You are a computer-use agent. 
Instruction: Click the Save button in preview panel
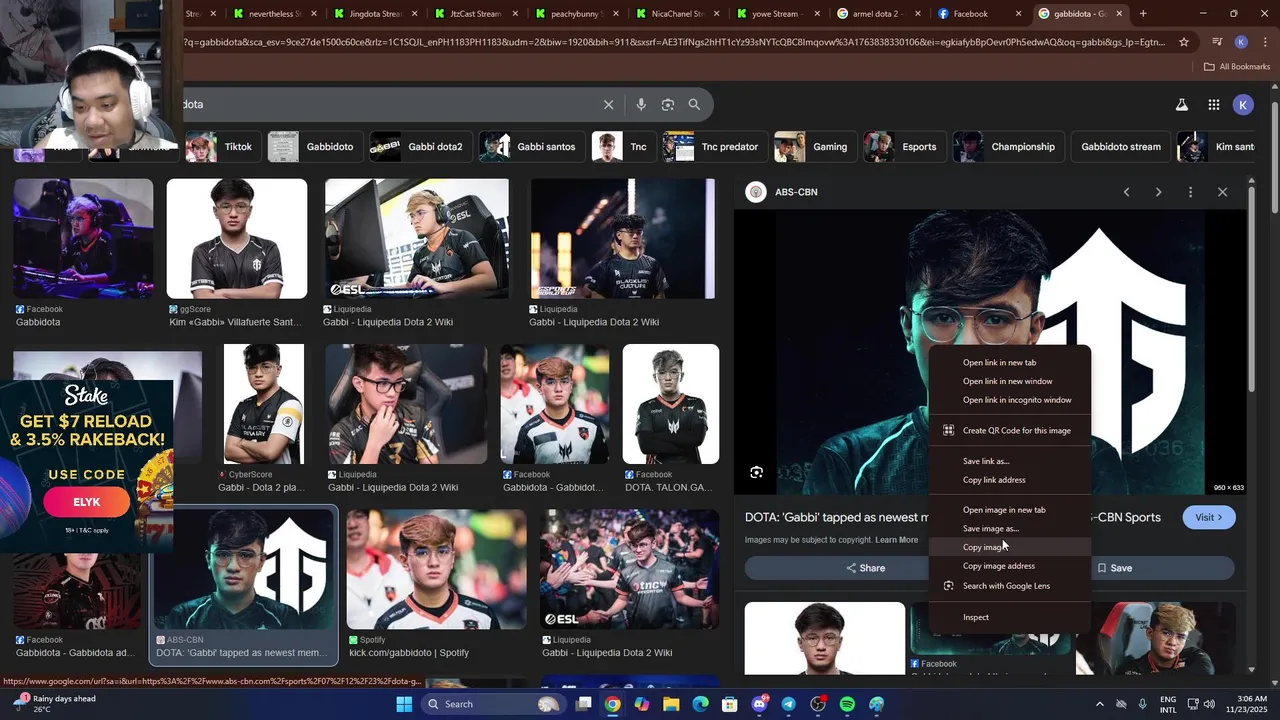pos(1114,568)
